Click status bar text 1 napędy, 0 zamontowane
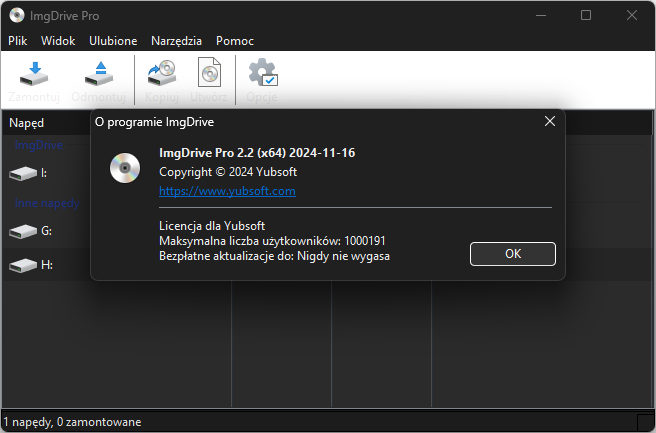The height and width of the screenshot is (433, 656). tap(72, 422)
